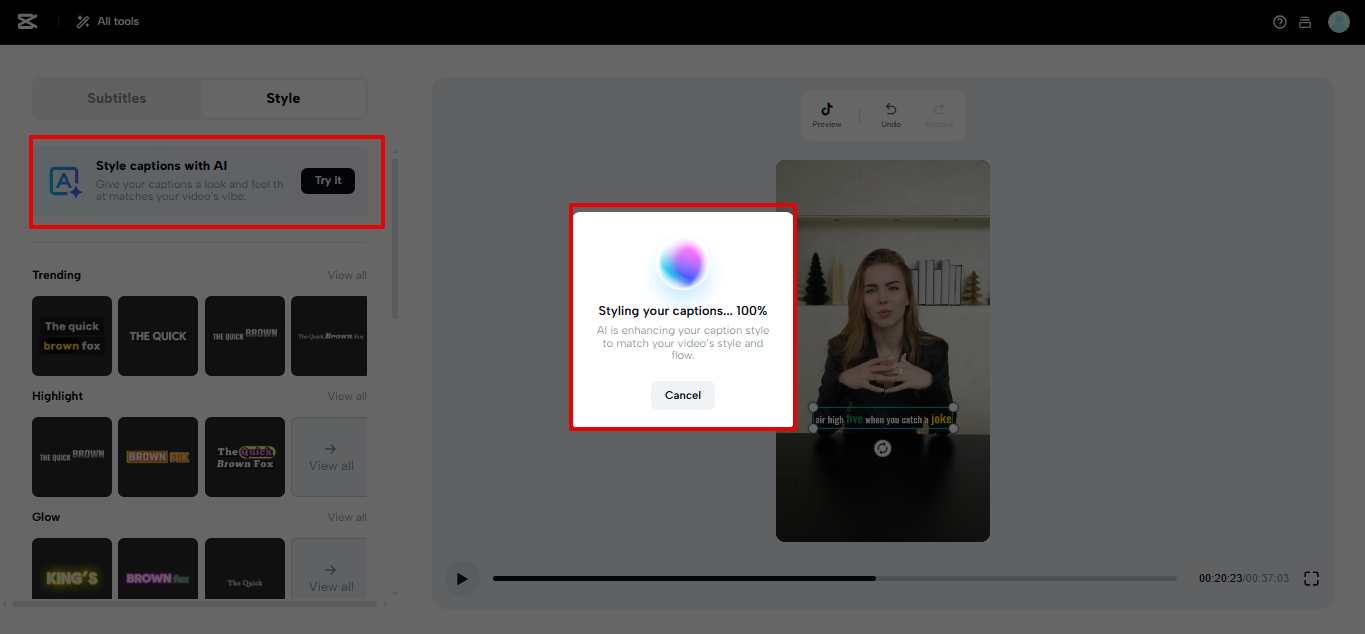Click the CapCut logo icon
The height and width of the screenshot is (634, 1365).
(26, 21)
